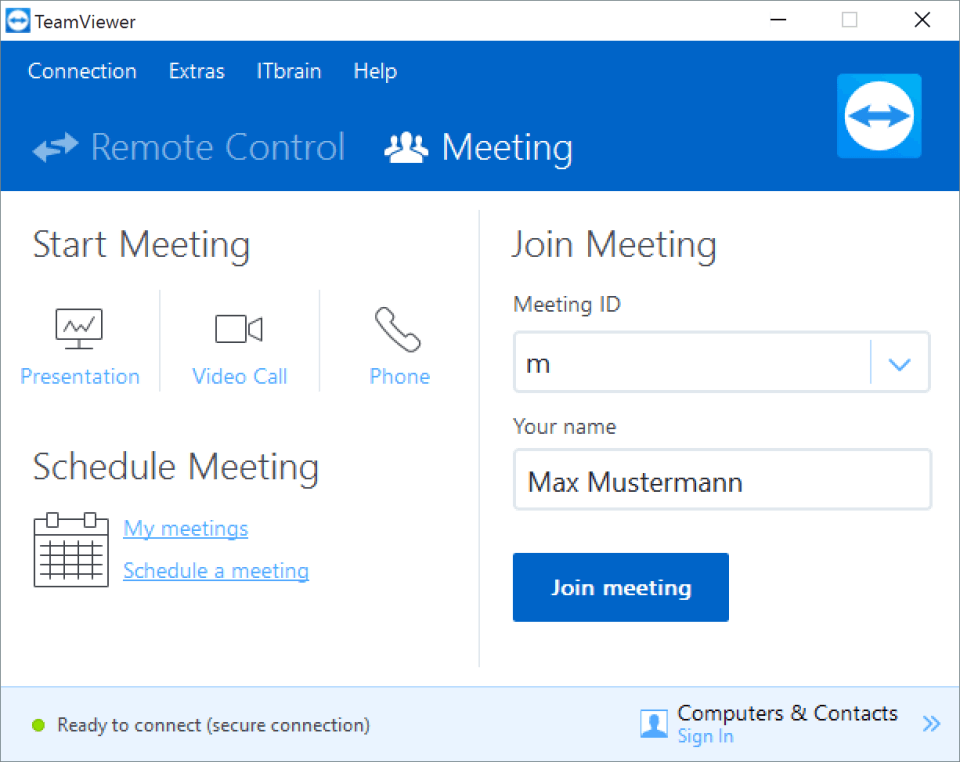Select the Meeting tab

[x=479, y=148]
